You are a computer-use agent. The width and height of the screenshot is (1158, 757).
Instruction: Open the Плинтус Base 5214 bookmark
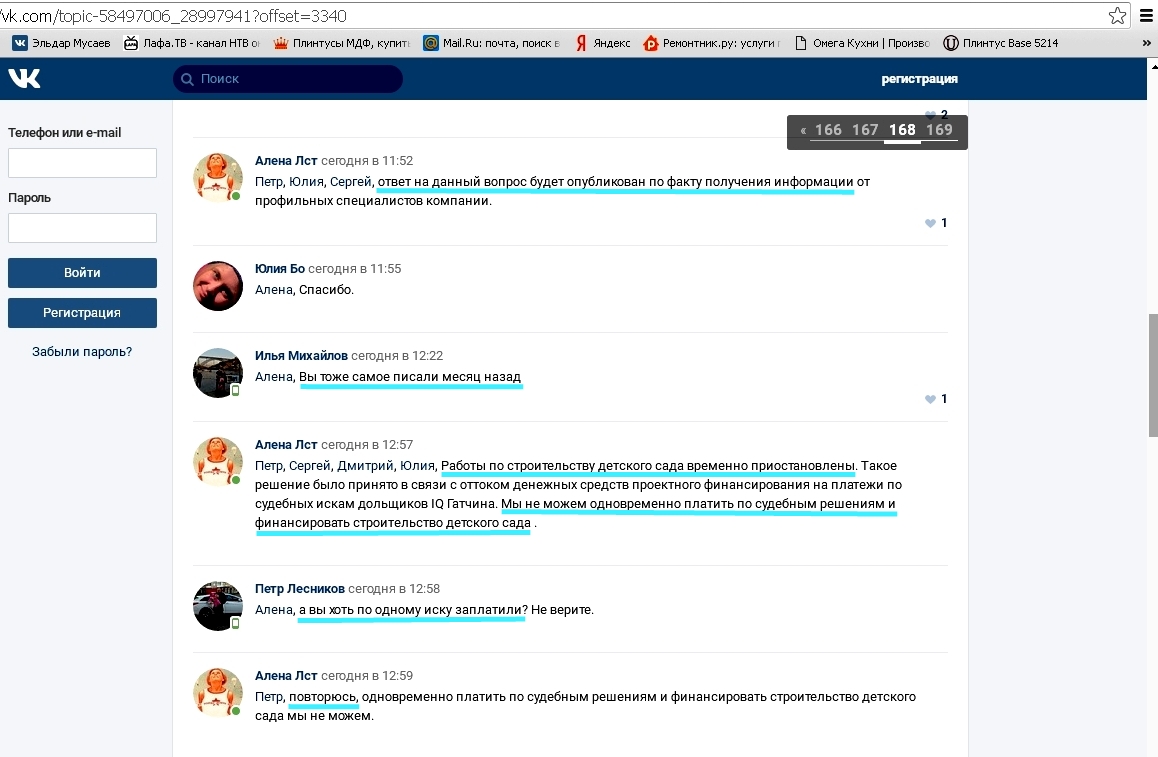(1001, 43)
